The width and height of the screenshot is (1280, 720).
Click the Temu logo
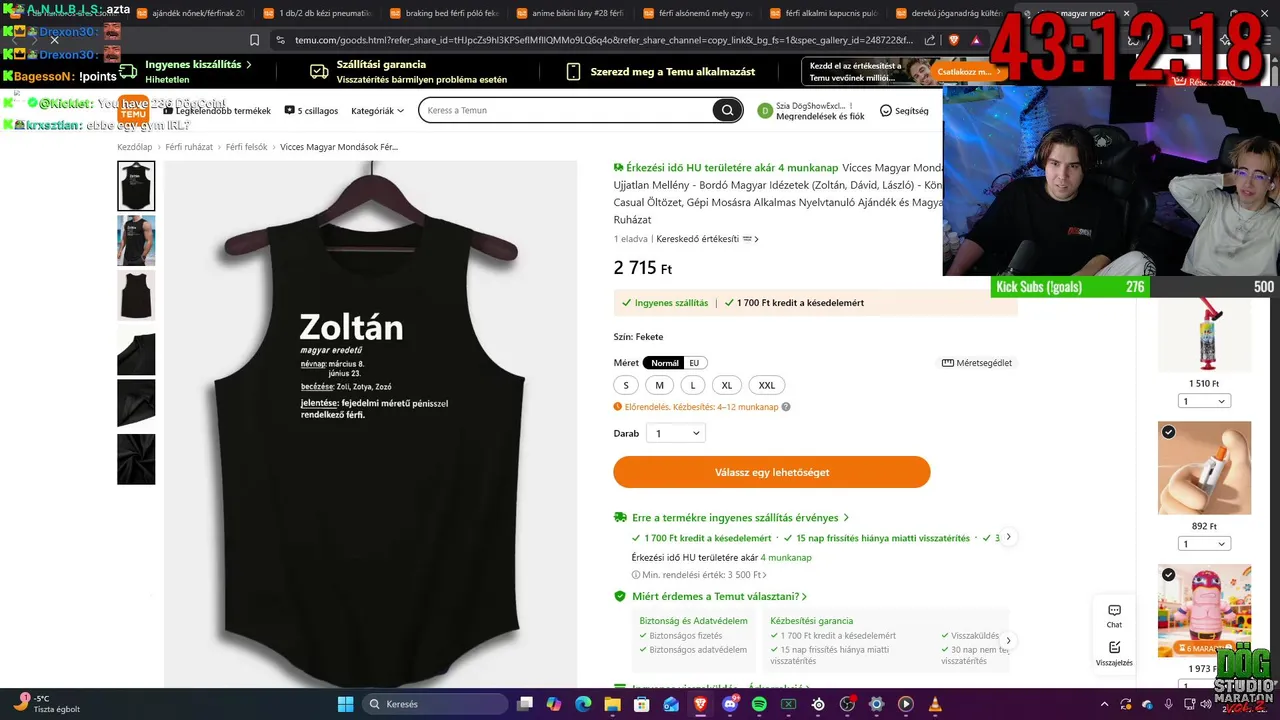coord(133,109)
